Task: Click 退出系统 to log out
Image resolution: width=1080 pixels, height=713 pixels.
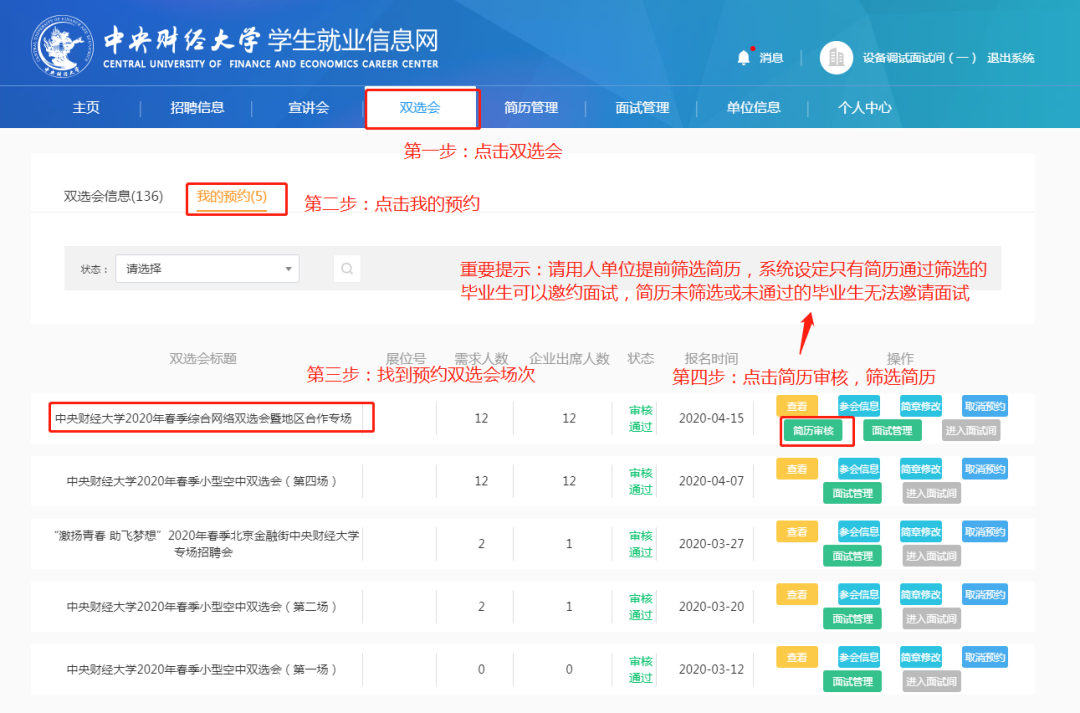Action: (1010, 58)
